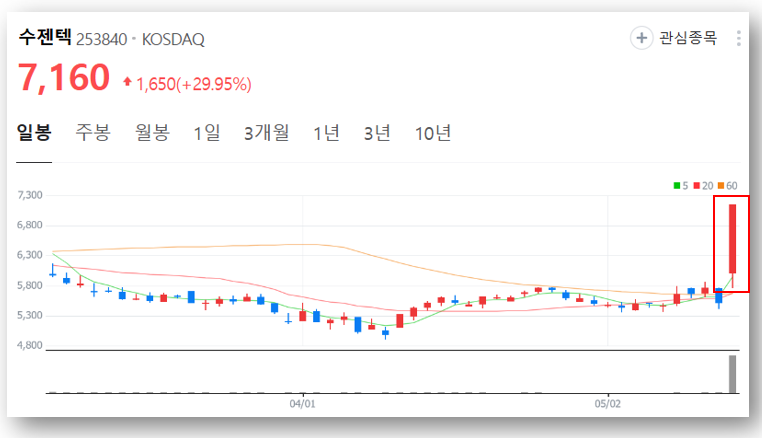762x438 pixels.
Task: Click the stock code 253840
Action: [x=101, y=39]
